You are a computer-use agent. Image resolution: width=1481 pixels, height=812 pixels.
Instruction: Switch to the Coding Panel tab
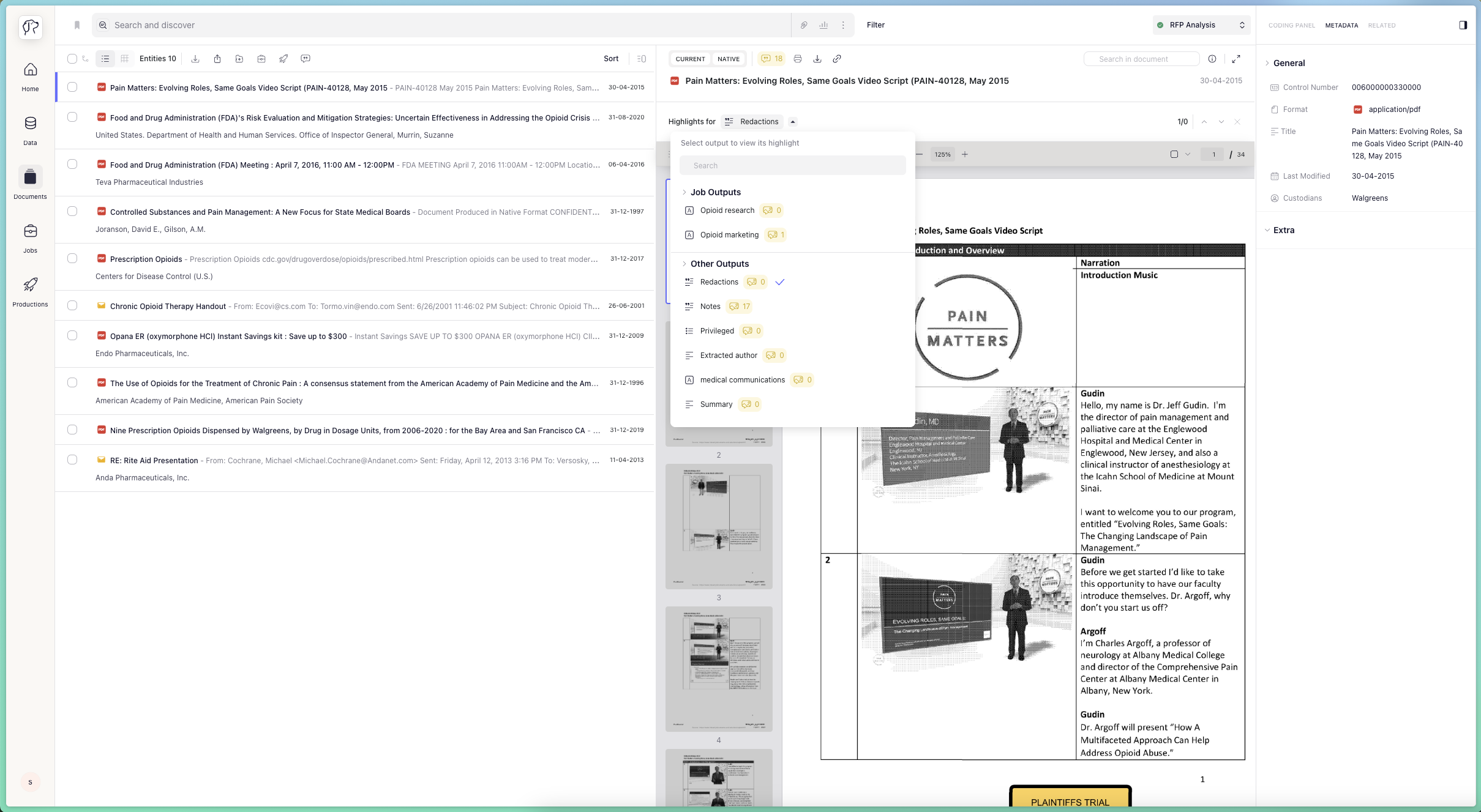pyautogui.click(x=1291, y=26)
